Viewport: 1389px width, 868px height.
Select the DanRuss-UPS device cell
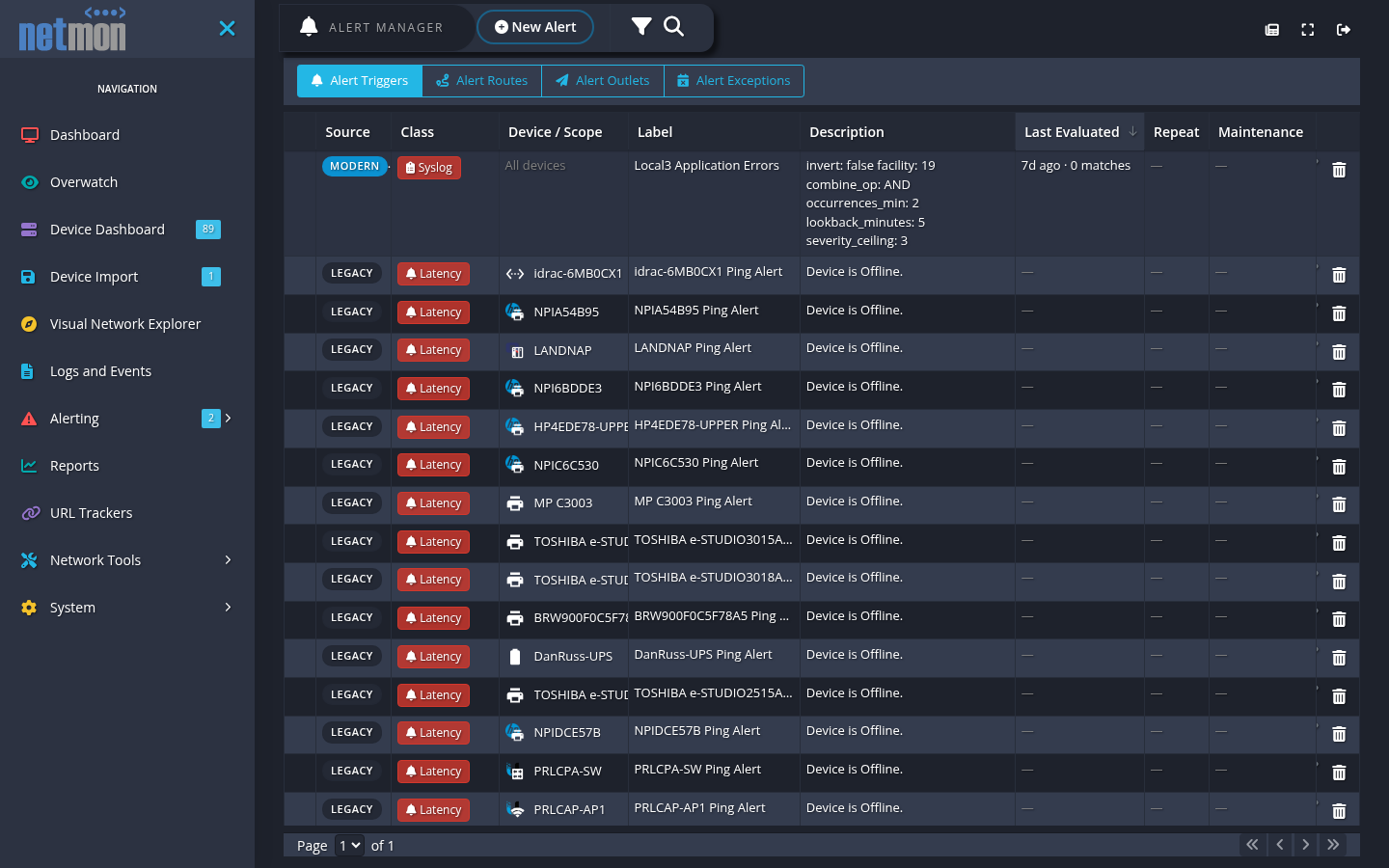click(x=563, y=657)
